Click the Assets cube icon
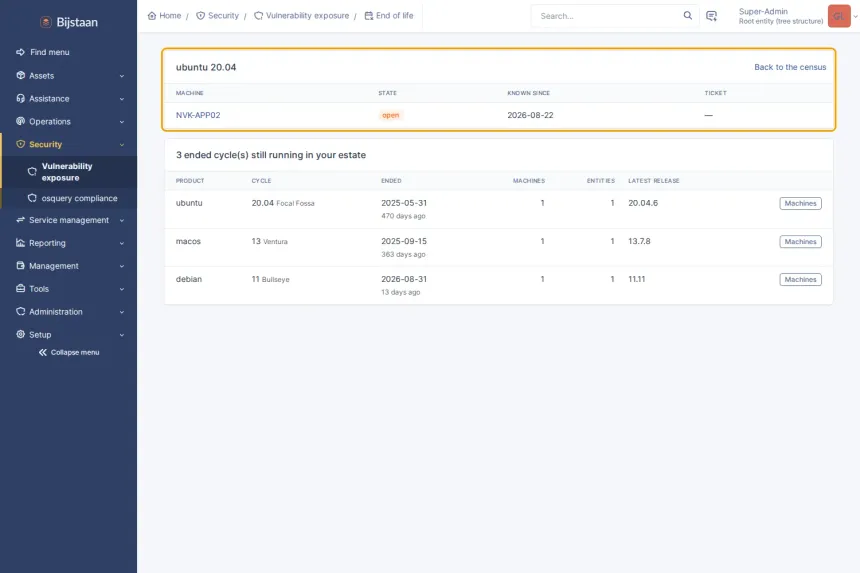This screenshot has height=573, width=860. 20,75
